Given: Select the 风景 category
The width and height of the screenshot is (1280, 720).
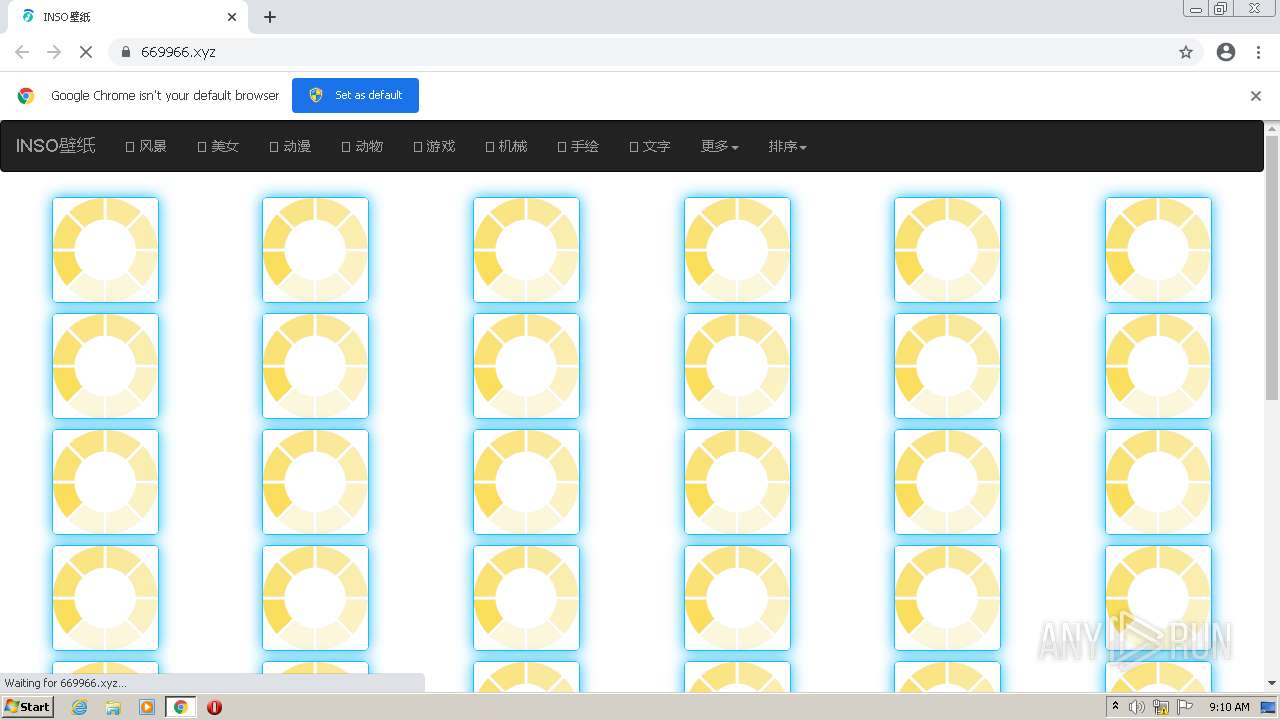Looking at the screenshot, I should coord(146,146).
